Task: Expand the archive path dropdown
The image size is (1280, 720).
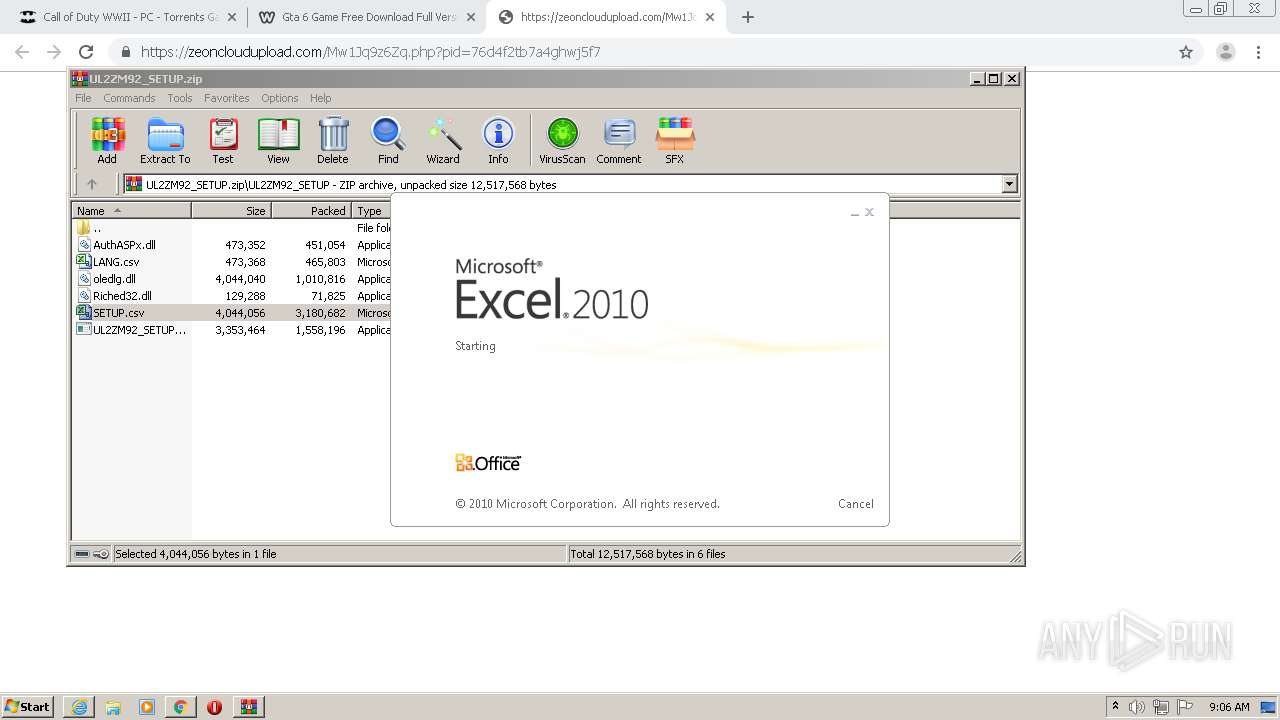Action: [1009, 184]
